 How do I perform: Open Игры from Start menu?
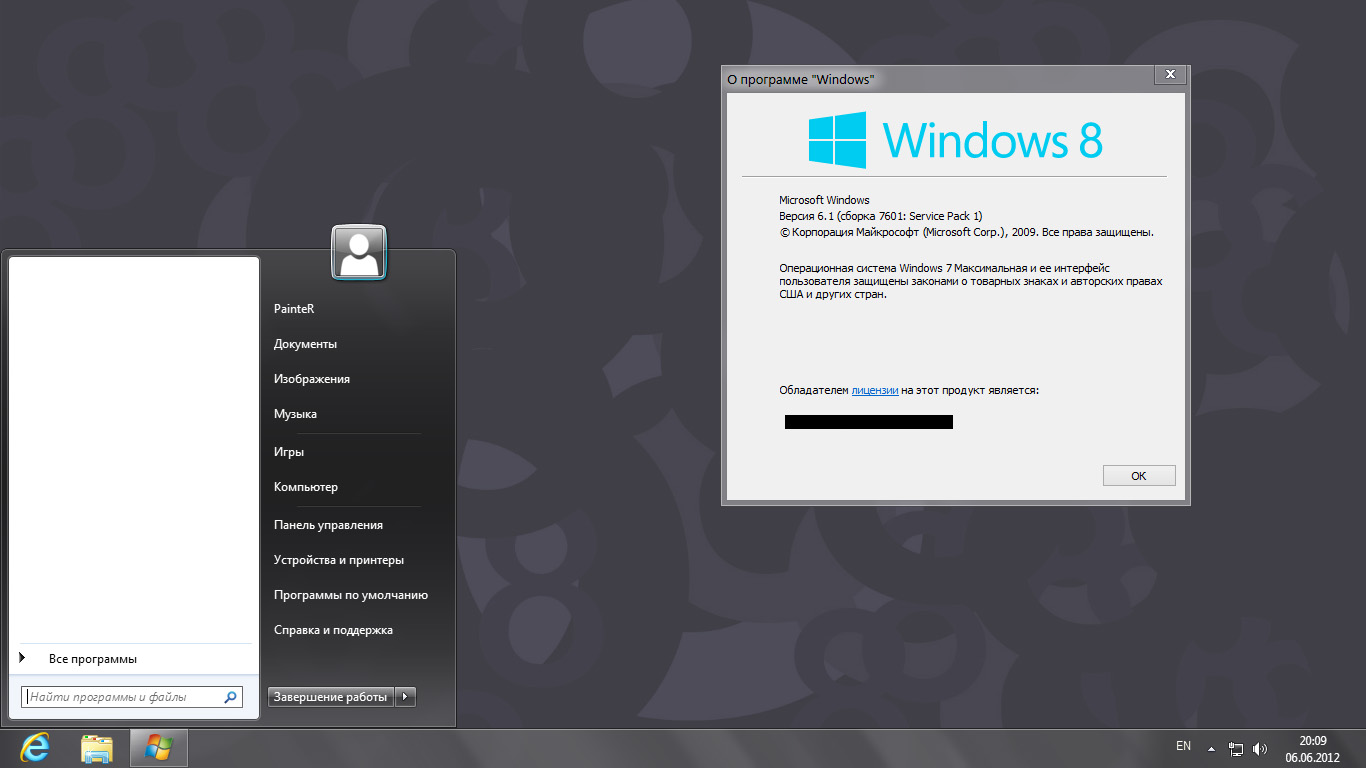[289, 452]
